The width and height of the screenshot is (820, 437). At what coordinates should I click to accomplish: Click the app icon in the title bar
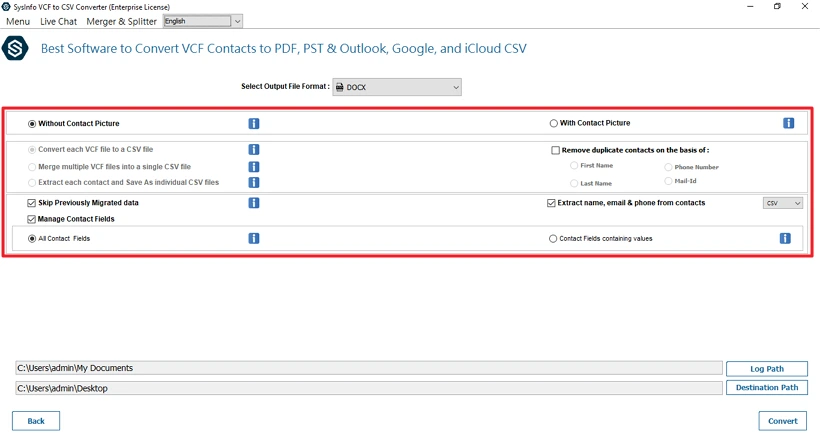pos(6,7)
